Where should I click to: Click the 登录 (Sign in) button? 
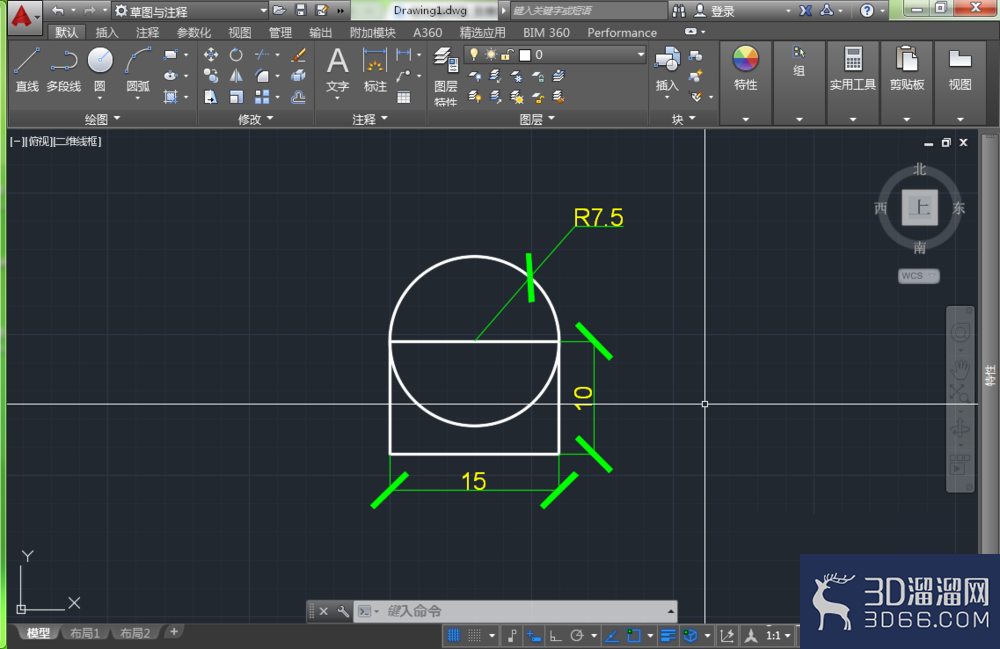pyautogui.click(x=716, y=11)
